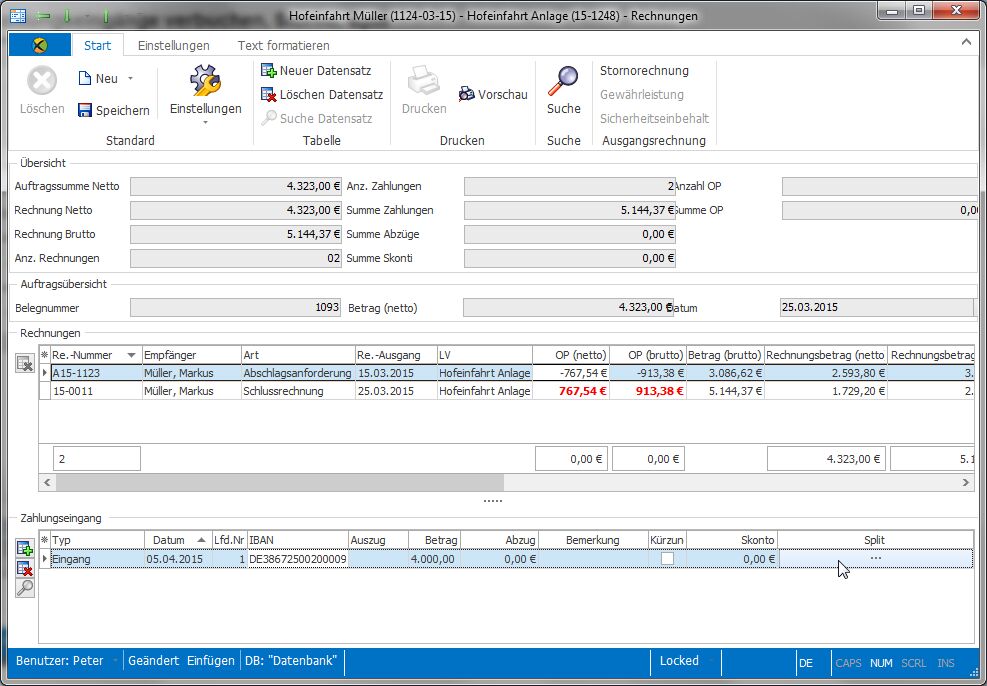Click Eingang type cell

point(97,559)
